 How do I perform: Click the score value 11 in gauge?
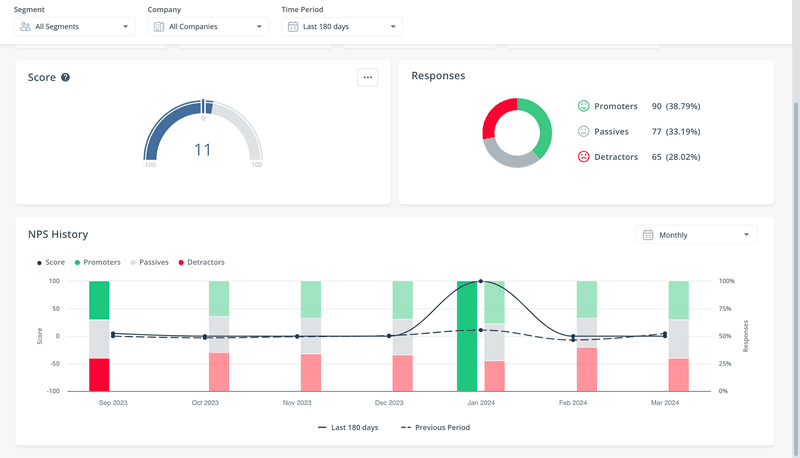203,149
